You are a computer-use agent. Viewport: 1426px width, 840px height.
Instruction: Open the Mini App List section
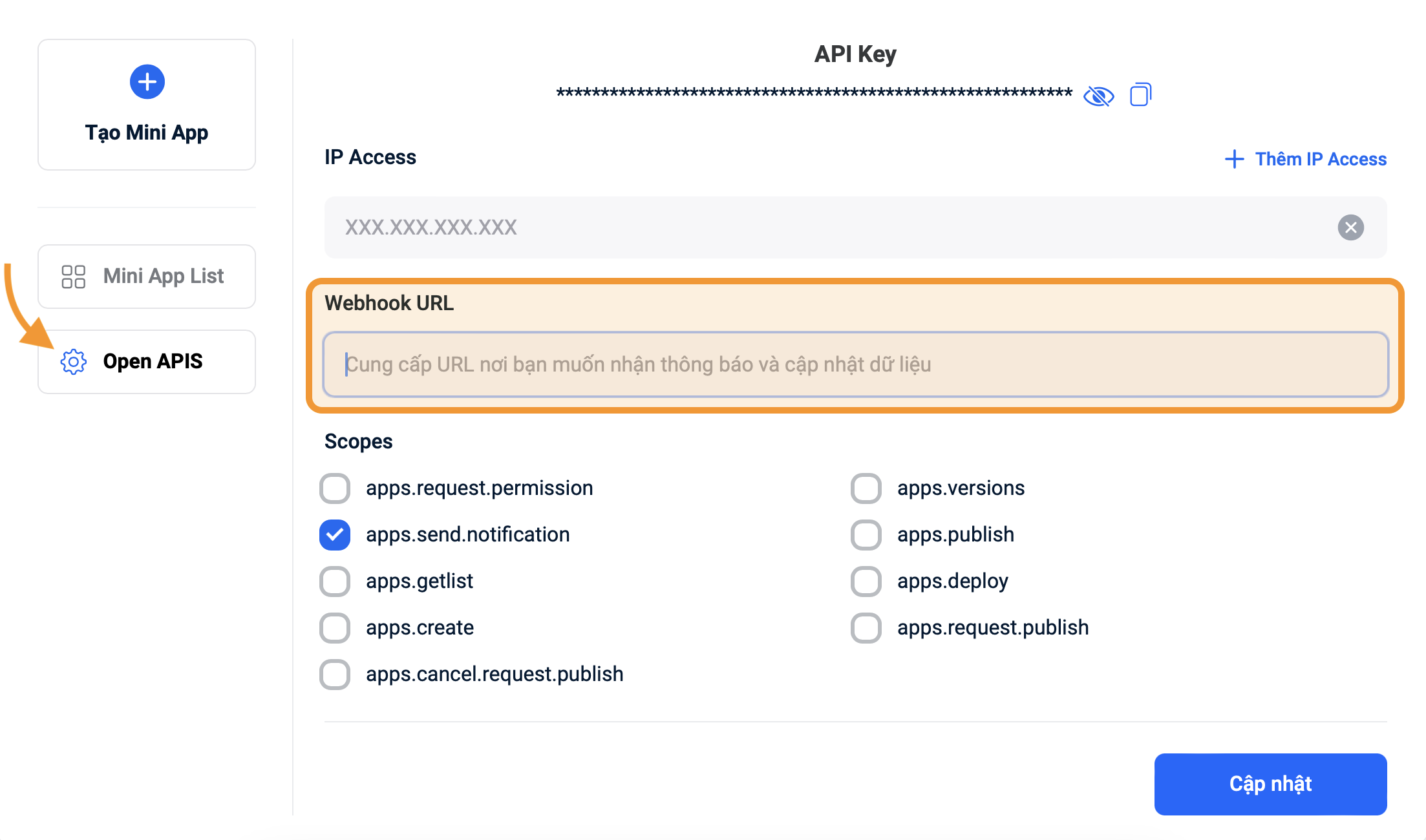click(x=147, y=277)
